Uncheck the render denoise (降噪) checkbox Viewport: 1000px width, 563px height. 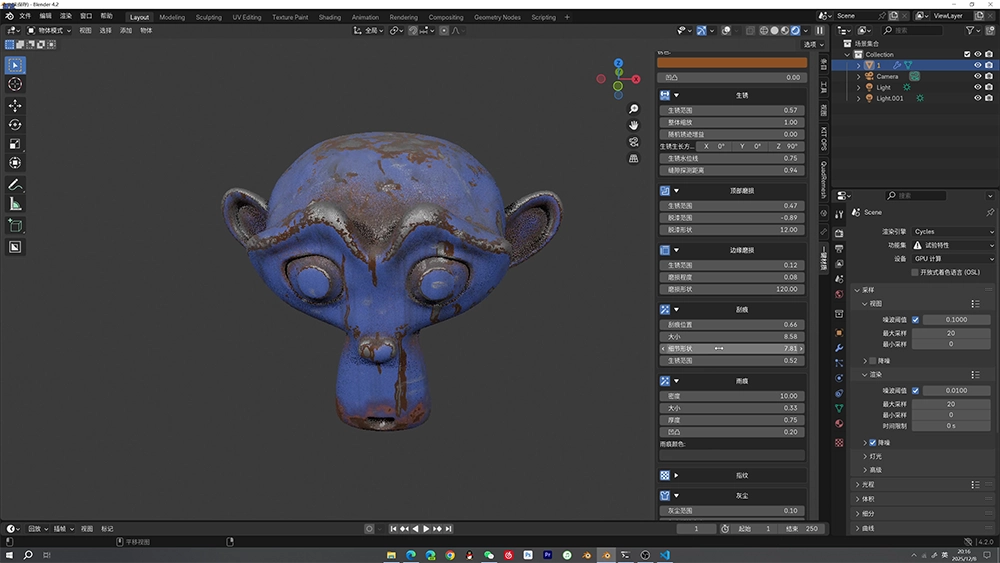point(873,442)
